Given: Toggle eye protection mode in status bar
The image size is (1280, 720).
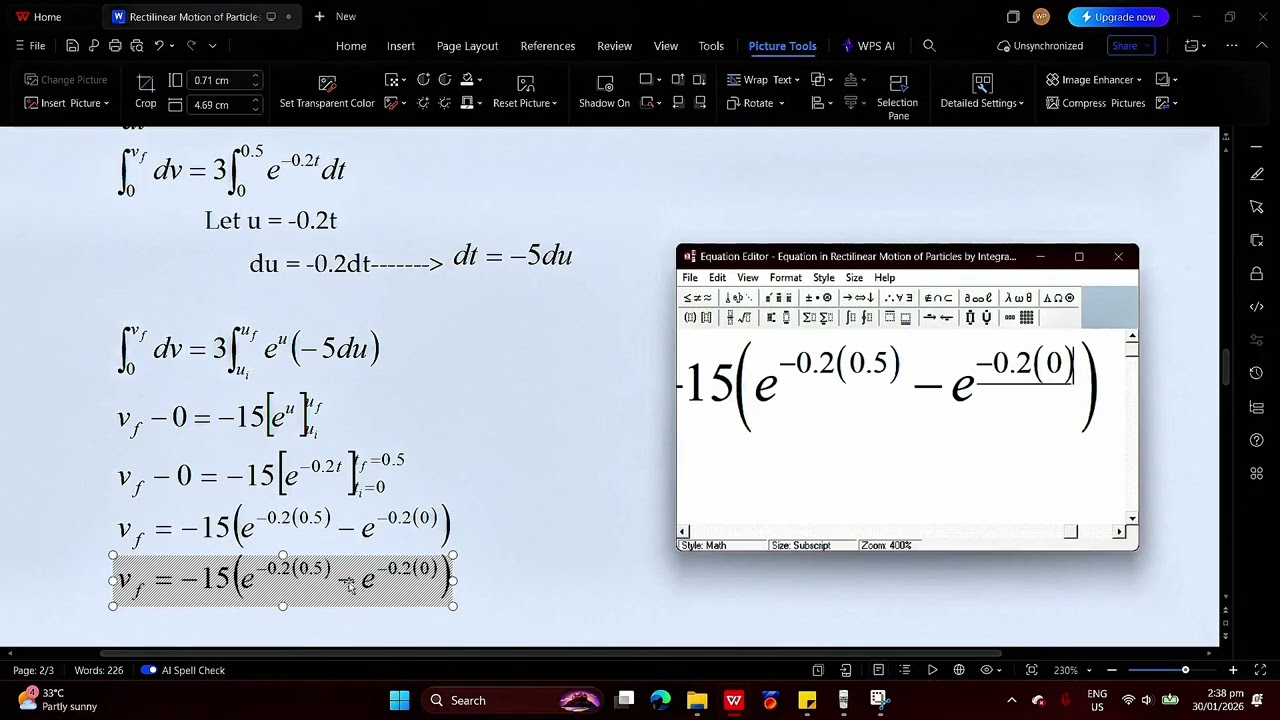Looking at the screenshot, I should tap(988, 670).
